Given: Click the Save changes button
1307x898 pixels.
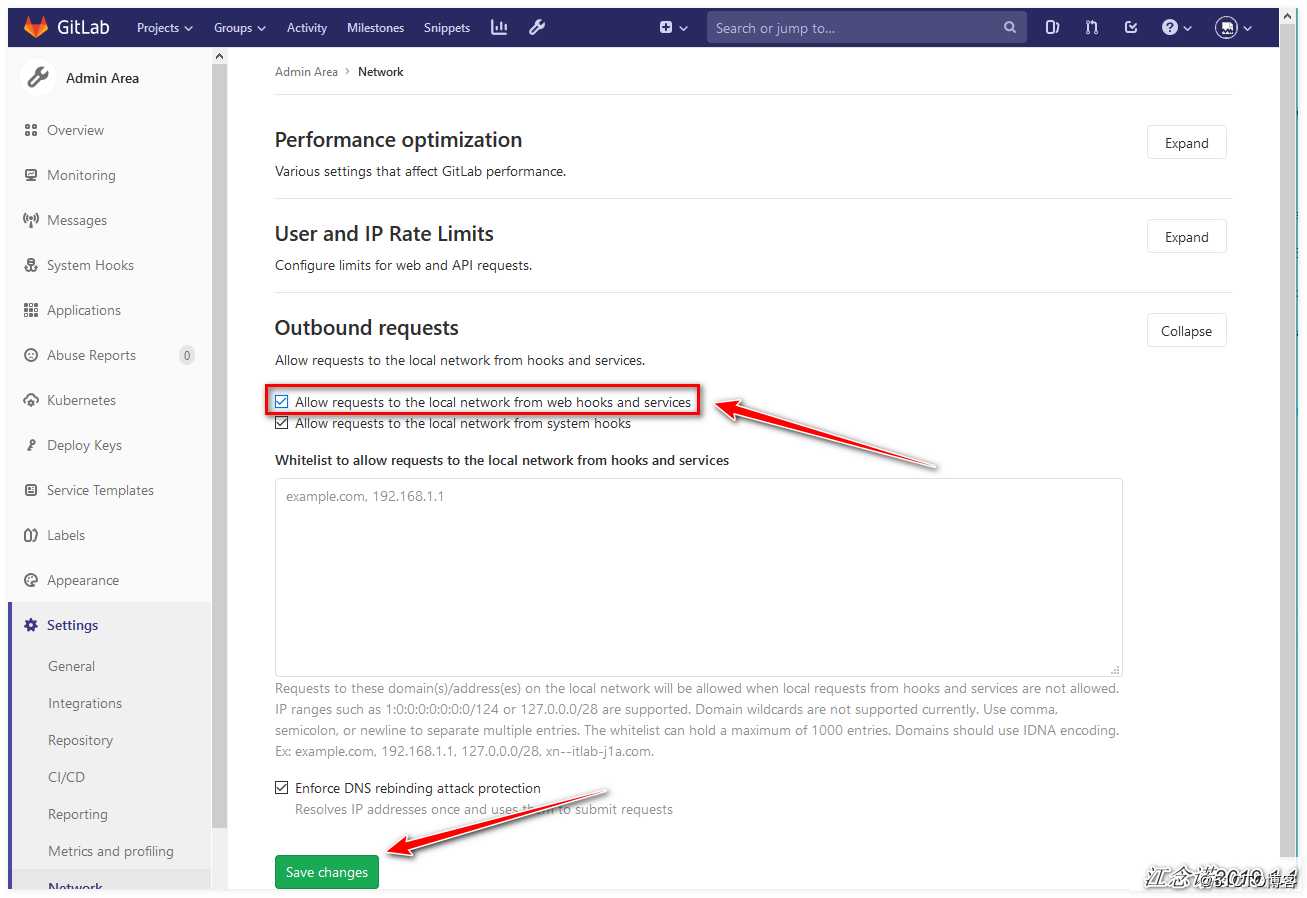Looking at the screenshot, I should (x=327, y=872).
